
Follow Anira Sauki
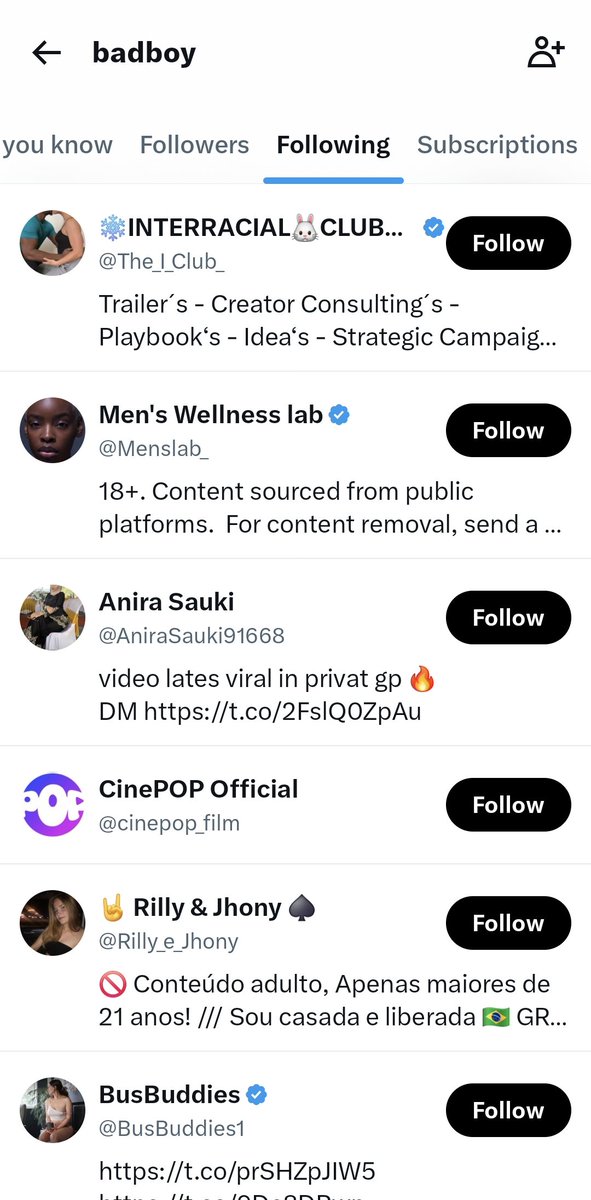(x=508, y=618)
